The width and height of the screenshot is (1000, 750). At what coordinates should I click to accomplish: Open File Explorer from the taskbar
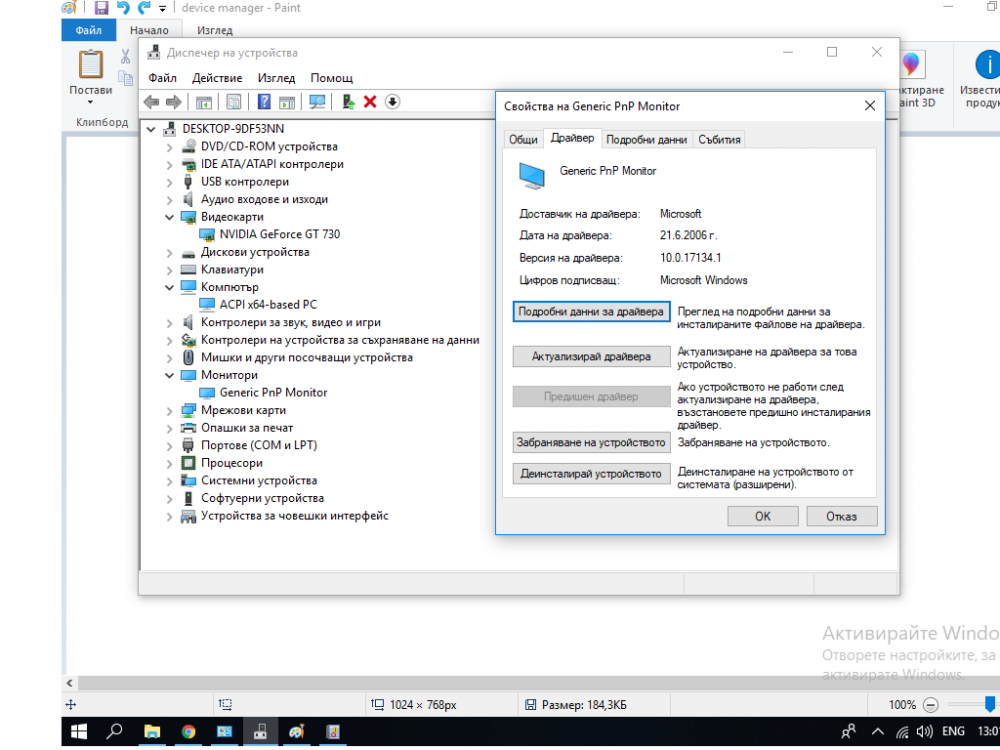click(152, 732)
